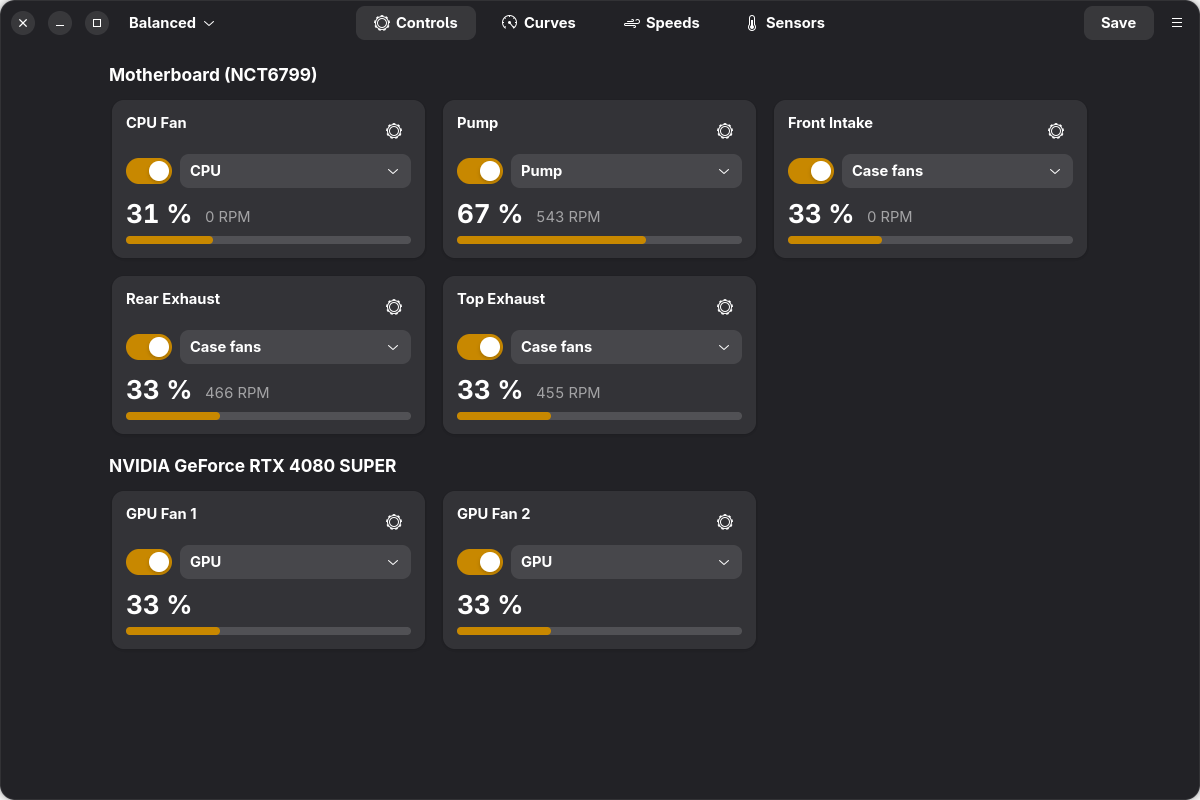Click the "31 %" CPU Fan value
Image resolution: width=1200 pixels, height=800 pixels.
(158, 214)
